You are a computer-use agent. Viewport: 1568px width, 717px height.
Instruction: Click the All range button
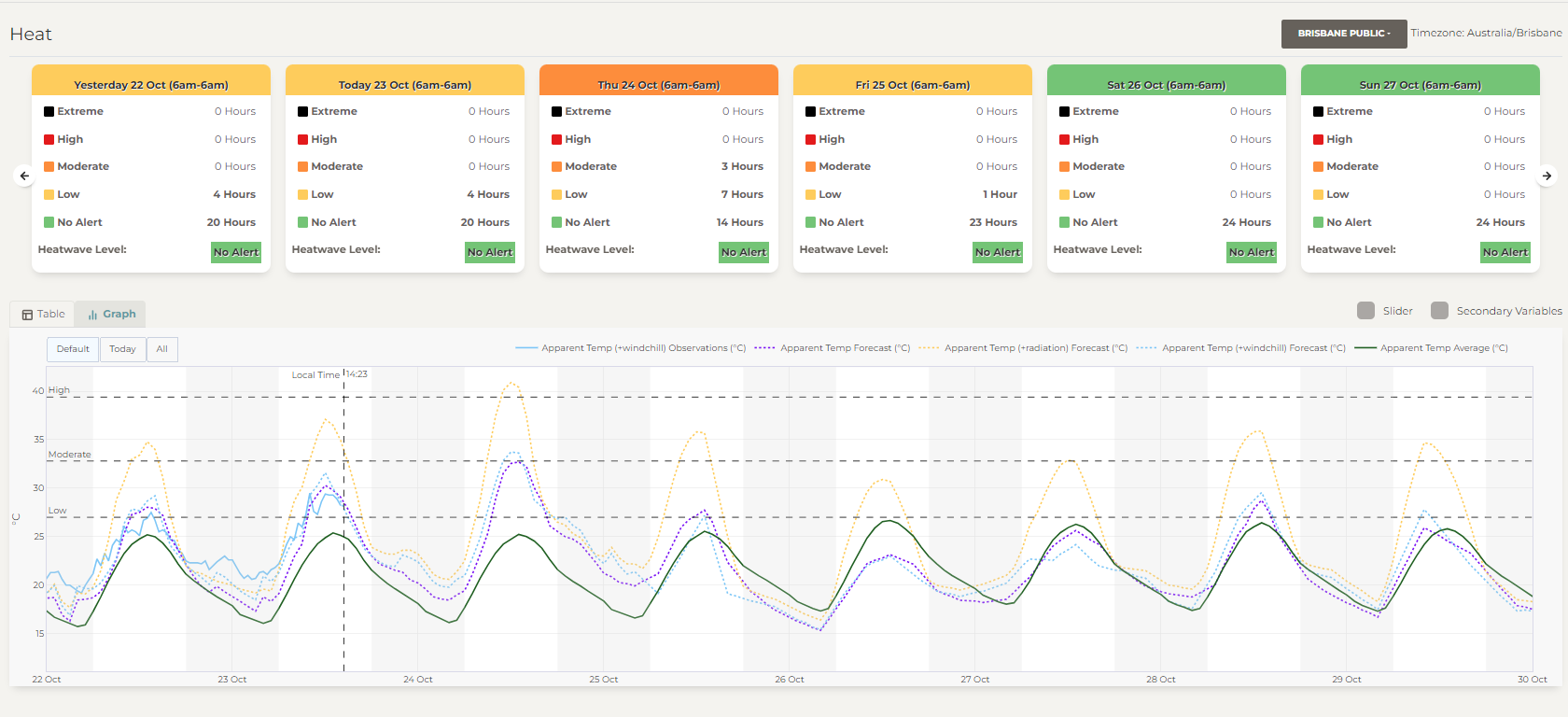coord(162,349)
